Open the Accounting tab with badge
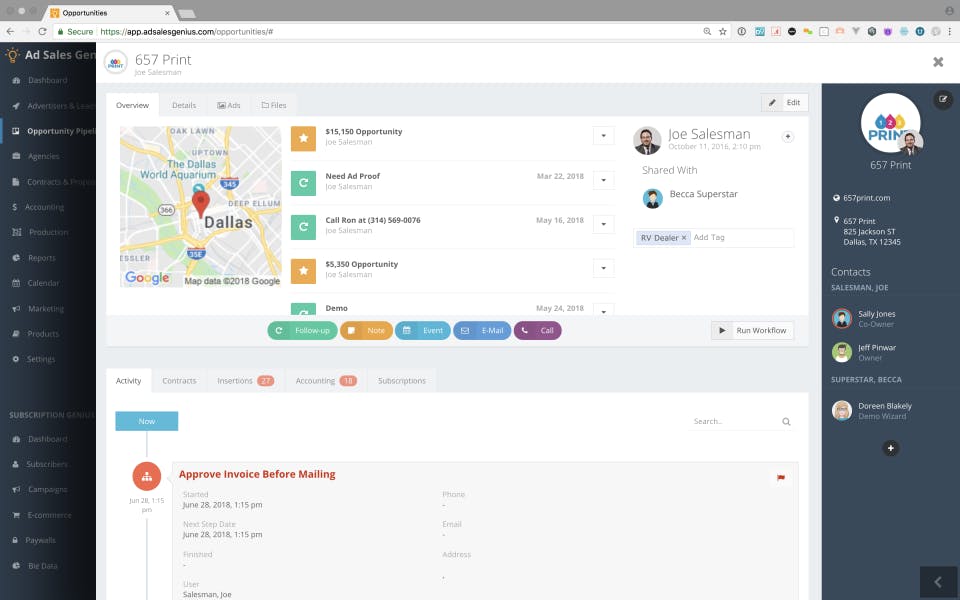960x600 pixels. point(326,381)
